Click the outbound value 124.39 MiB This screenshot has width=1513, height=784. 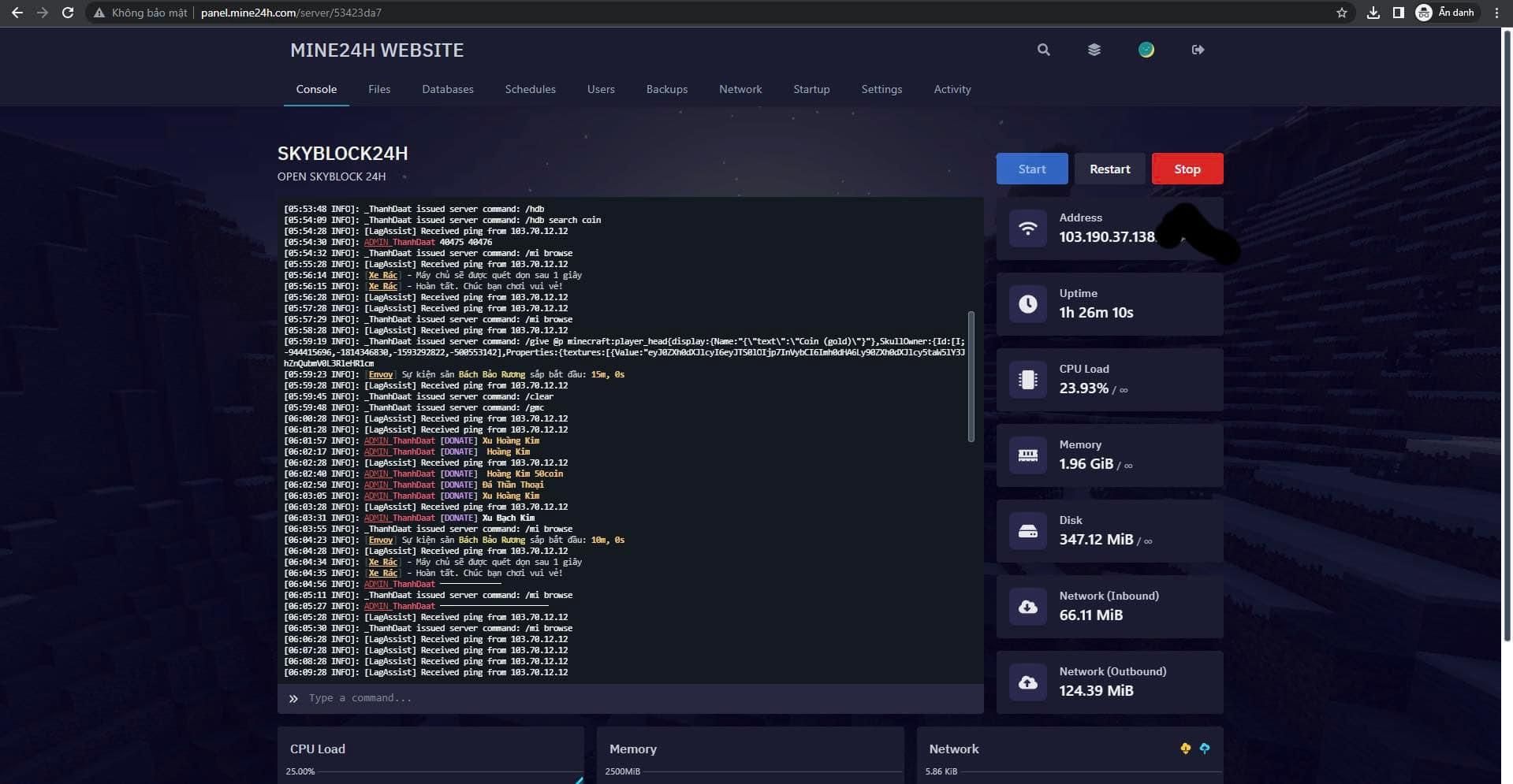point(1096,691)
